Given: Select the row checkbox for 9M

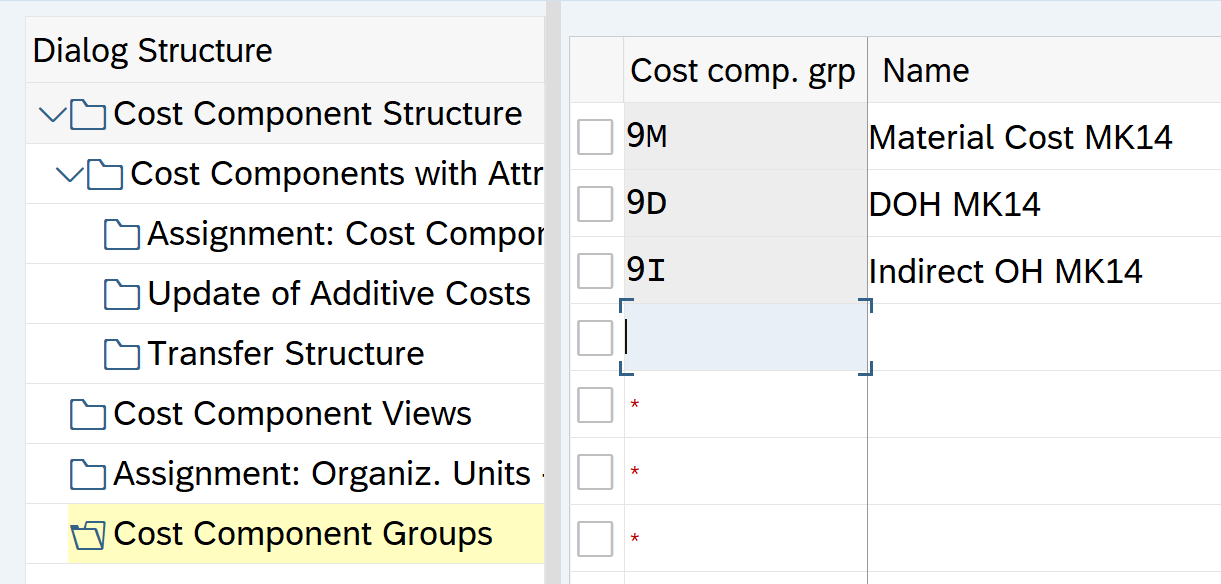Looking at the screenshot, I should click(x=595, y=137).
